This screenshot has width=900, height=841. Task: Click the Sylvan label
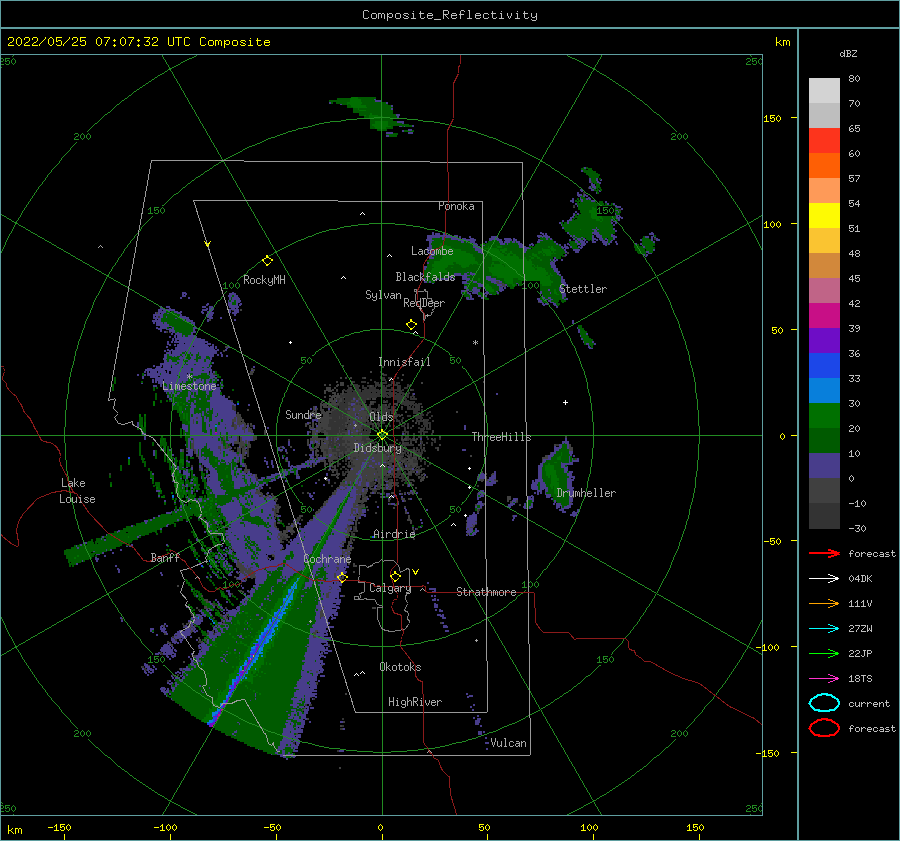point(383,296)
